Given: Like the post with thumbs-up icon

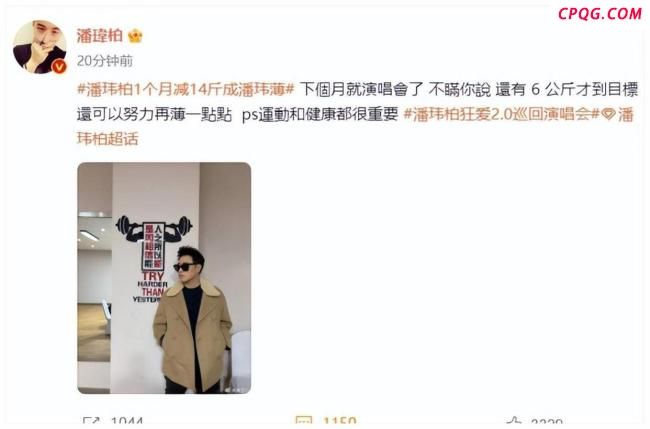Looking at the screenshot, I should coord(514,422).
